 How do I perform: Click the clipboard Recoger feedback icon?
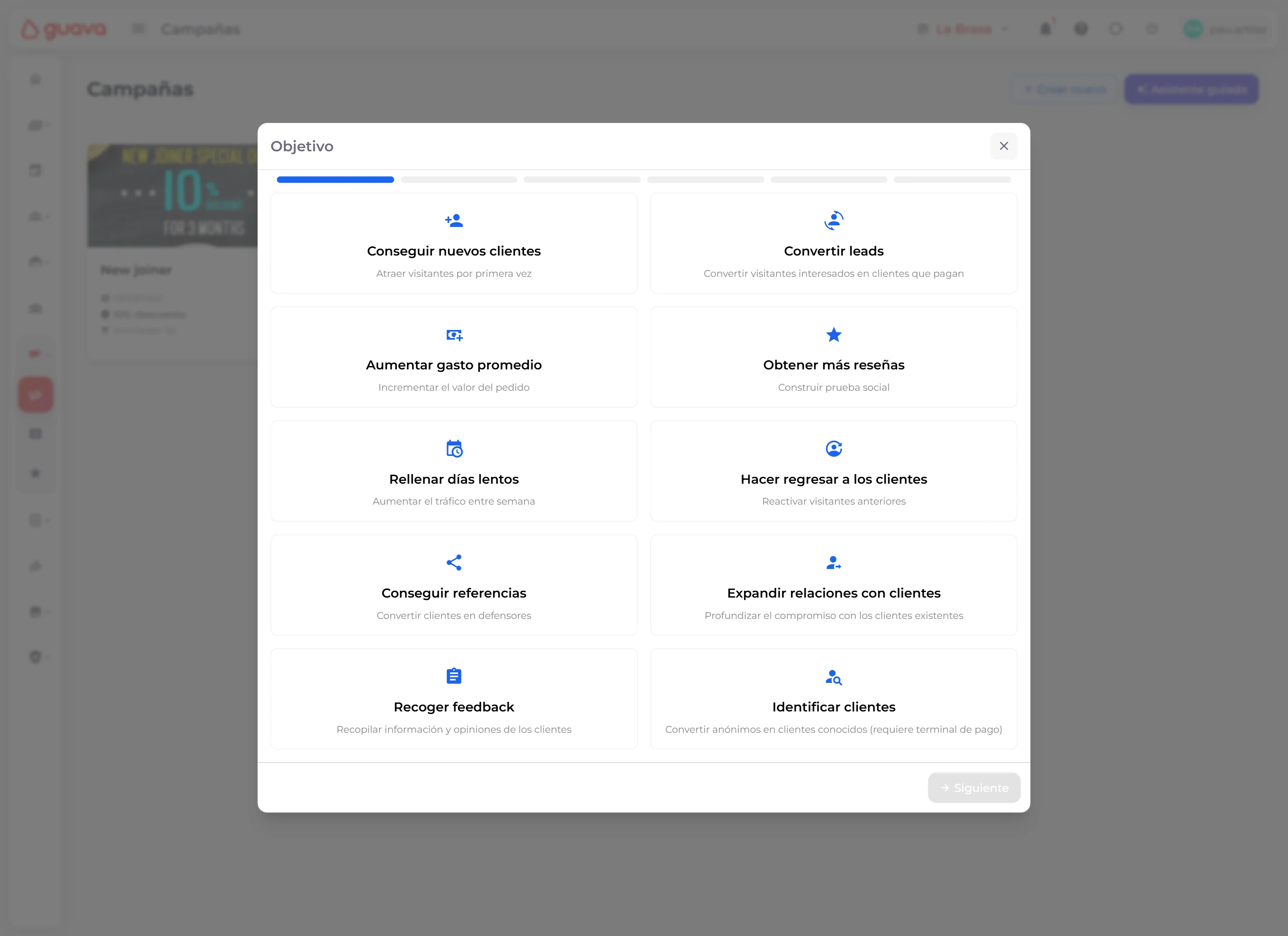coord(454,676)
